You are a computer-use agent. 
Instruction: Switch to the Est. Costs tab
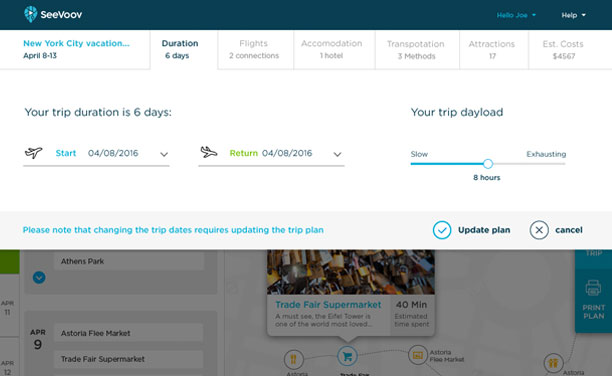pos(570,50)
